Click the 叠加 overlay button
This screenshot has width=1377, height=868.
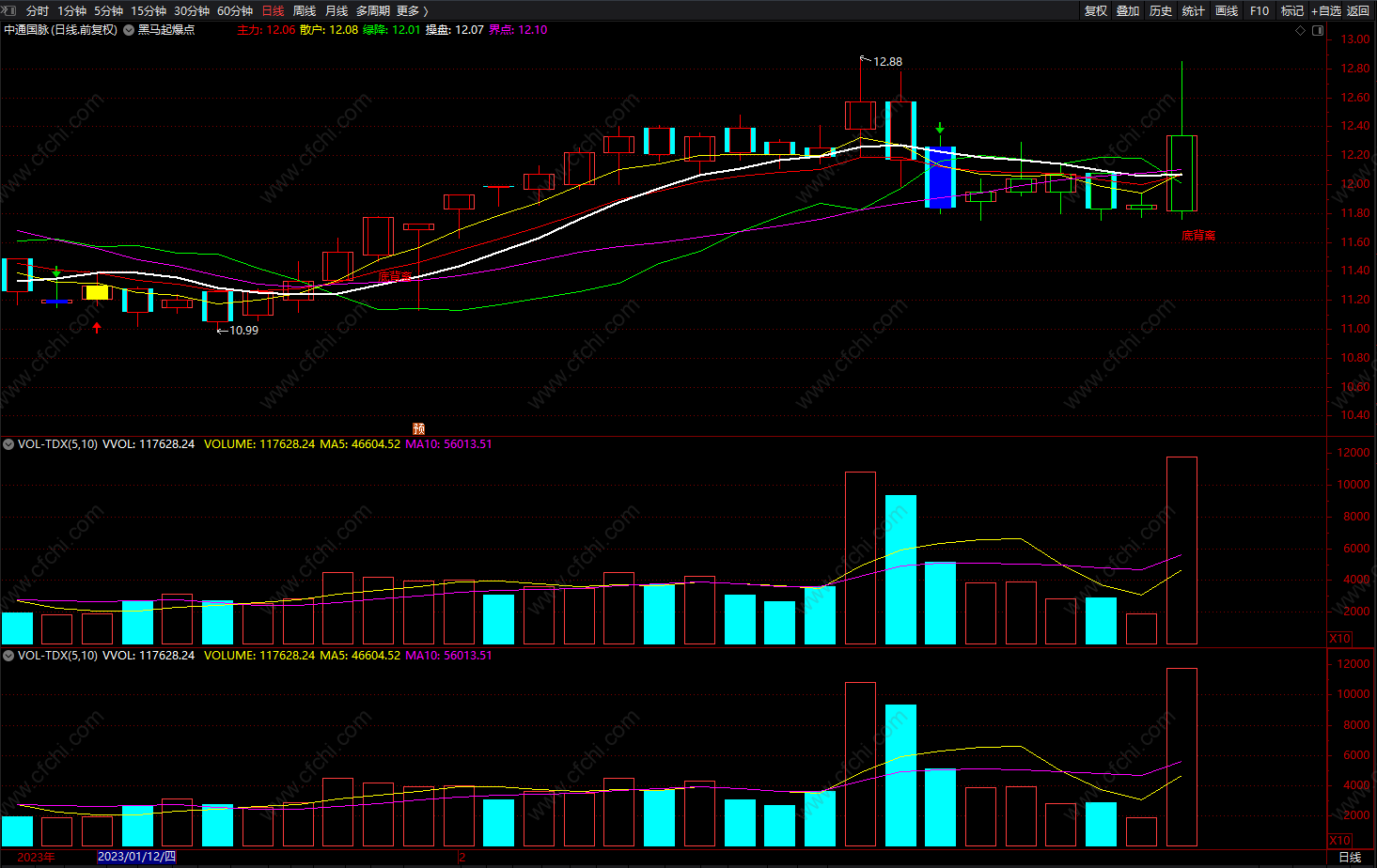[1128, 10]
